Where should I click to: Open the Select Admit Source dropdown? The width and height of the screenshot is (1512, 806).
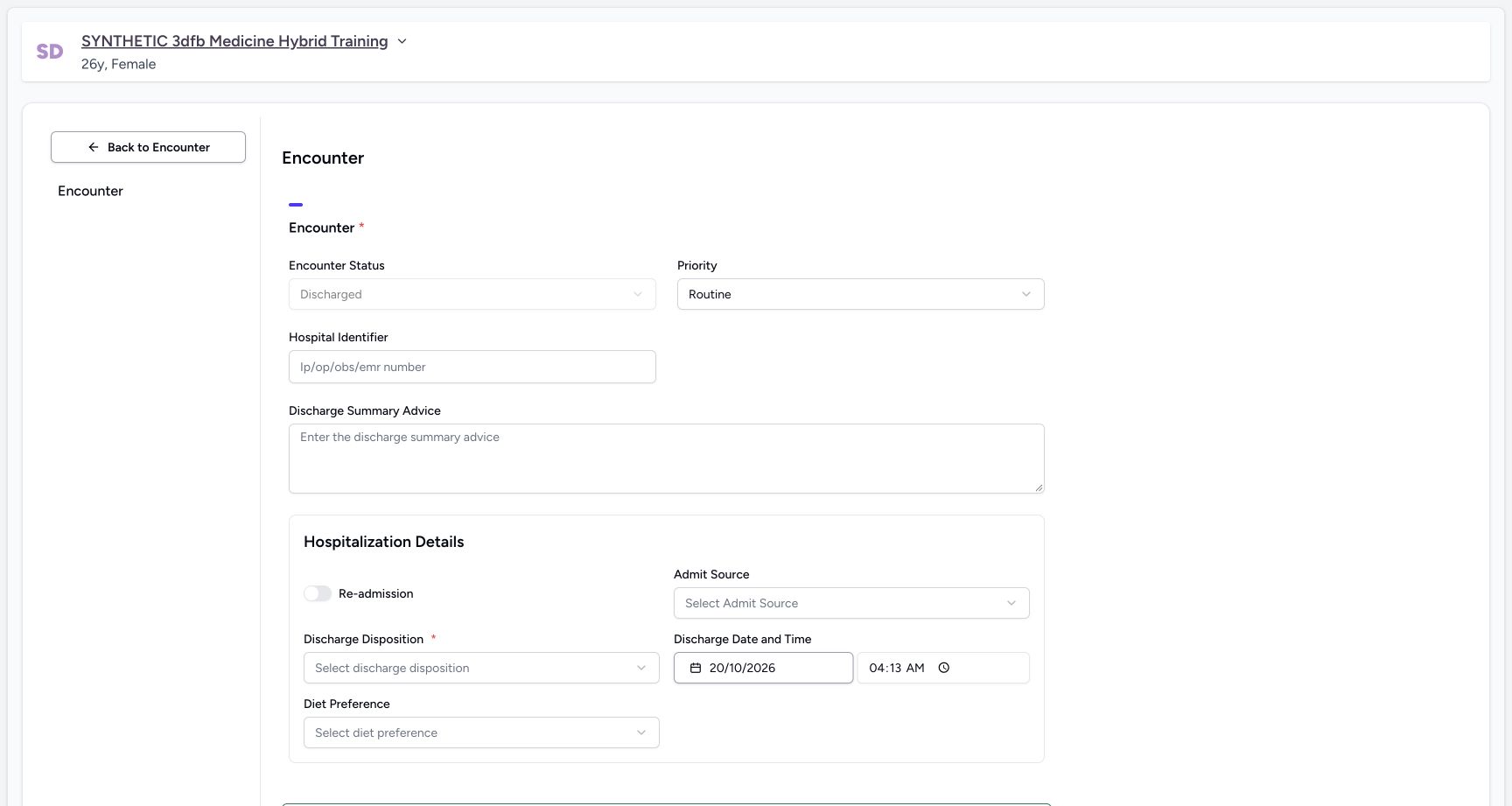[x=851, y=603]
